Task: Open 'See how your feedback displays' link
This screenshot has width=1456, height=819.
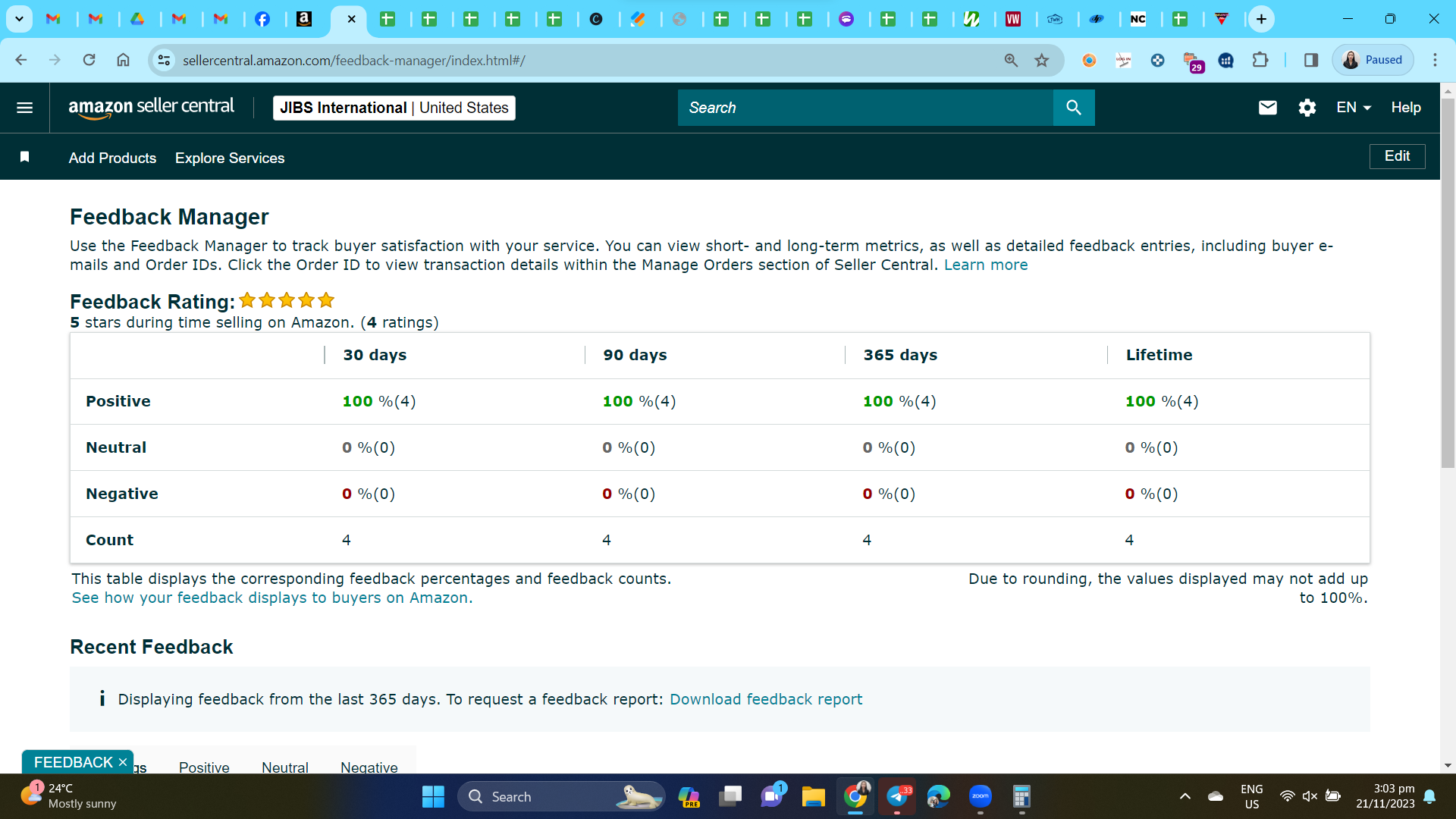Action: pos(272,598)
